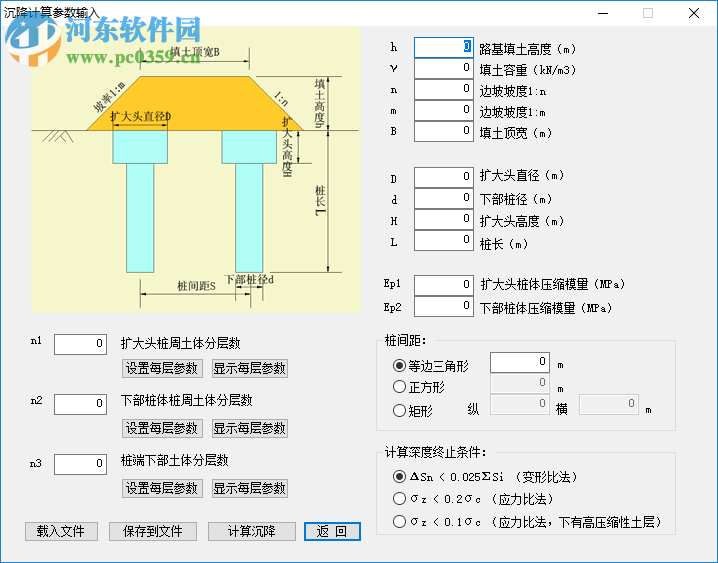Click the 矩形 横 spacing field
This screenshot has width=718, height=563.
pyautogui.click(x=609, y=405)
